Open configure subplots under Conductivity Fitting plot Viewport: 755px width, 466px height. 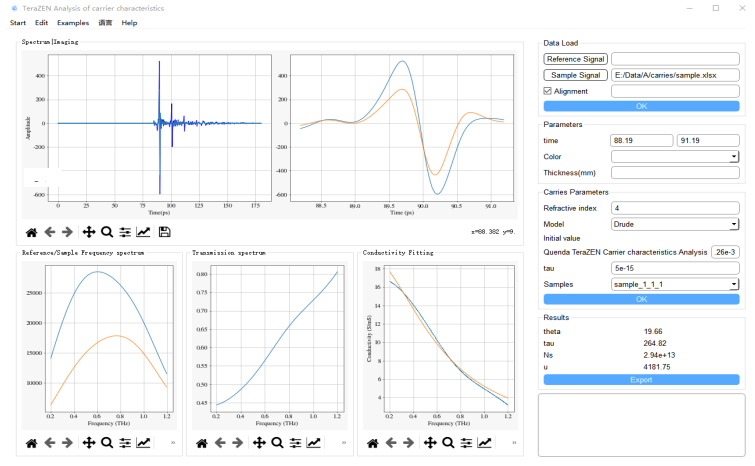point(465,443)
